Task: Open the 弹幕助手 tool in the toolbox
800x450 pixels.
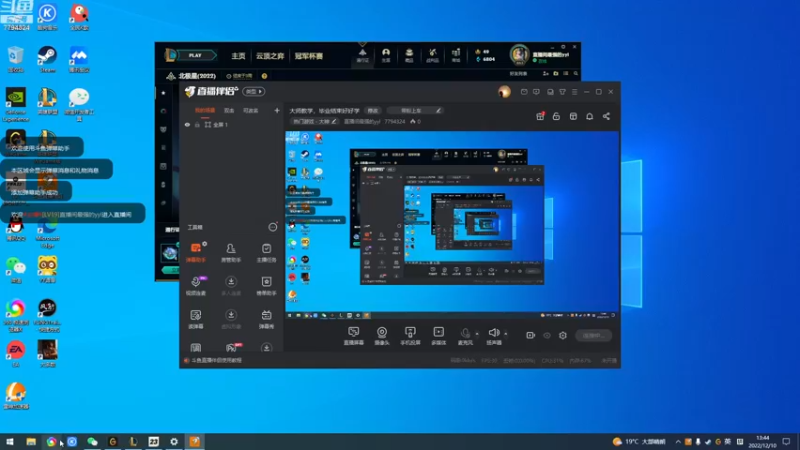Action: coord(196,253)
